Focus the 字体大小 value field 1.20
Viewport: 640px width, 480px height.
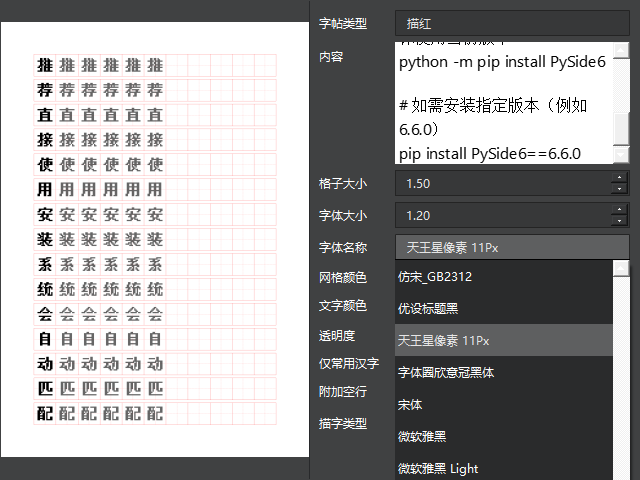point(500,215)
